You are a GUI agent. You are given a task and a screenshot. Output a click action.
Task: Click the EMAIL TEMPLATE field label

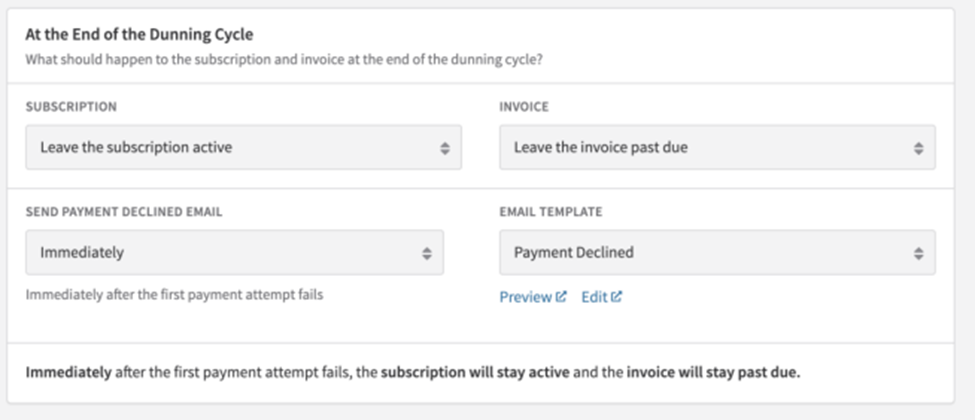click(551, 212)
